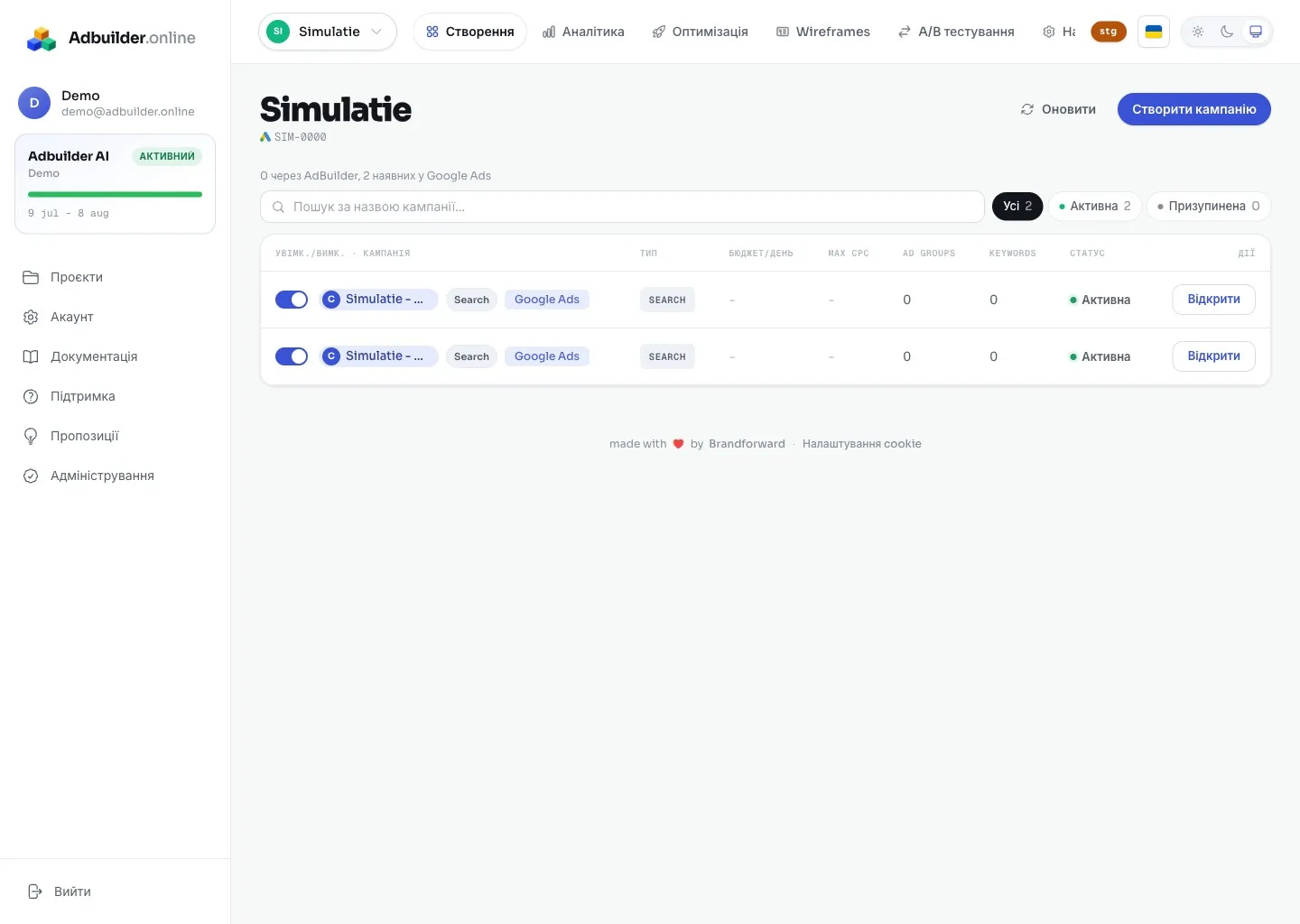Switch to the Аналітика tab
Viewport: 1300px width, 924px height.
(583, 32)
